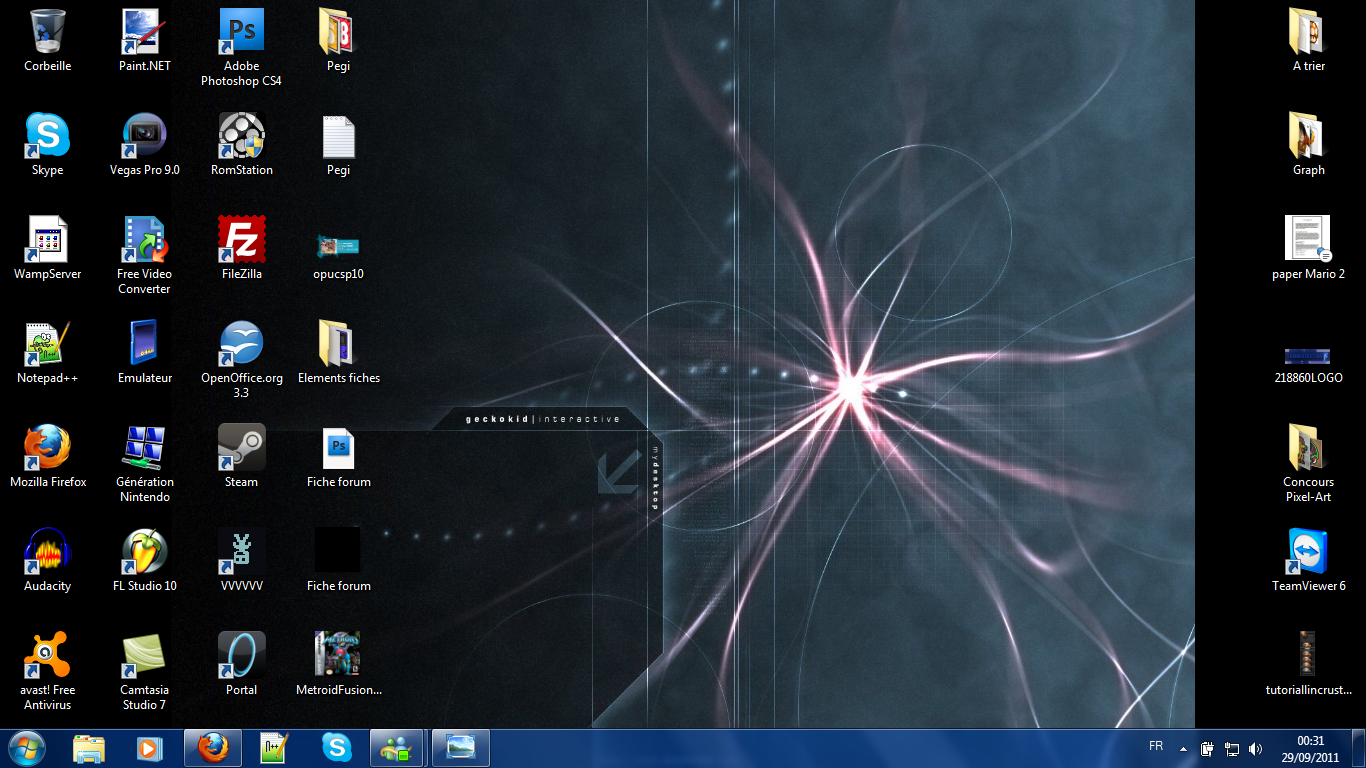This screenshot has width=1366, height=768.
Task: Select the Free Video Converter icon
Action: (145, 240)
